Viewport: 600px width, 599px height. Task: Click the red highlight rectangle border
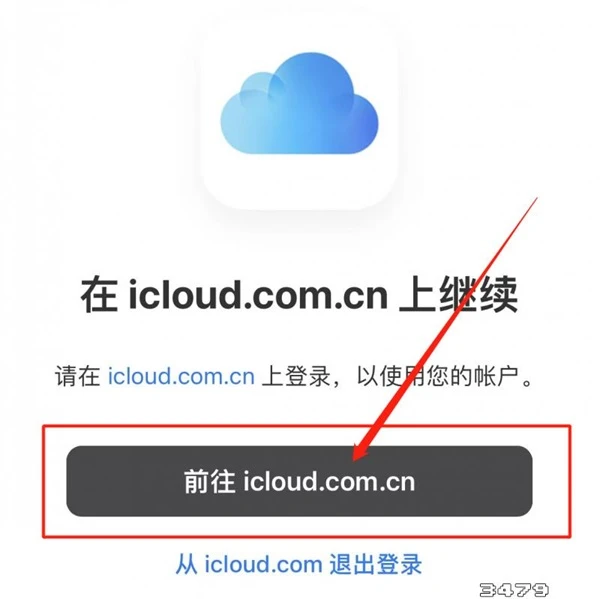click(x=306, y=426)
